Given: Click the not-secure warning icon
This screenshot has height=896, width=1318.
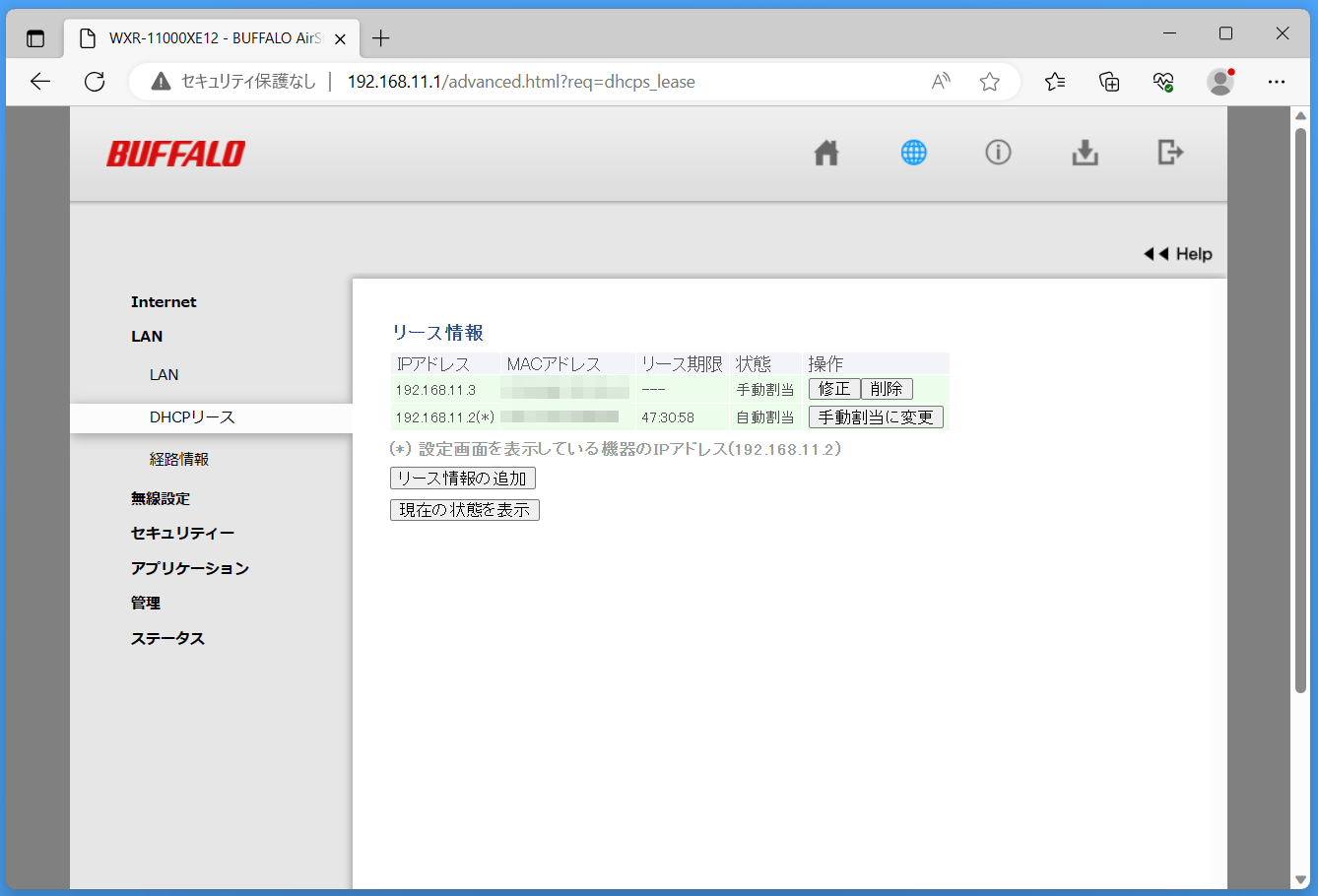Looking at the screenshot, I should (161, 82).
